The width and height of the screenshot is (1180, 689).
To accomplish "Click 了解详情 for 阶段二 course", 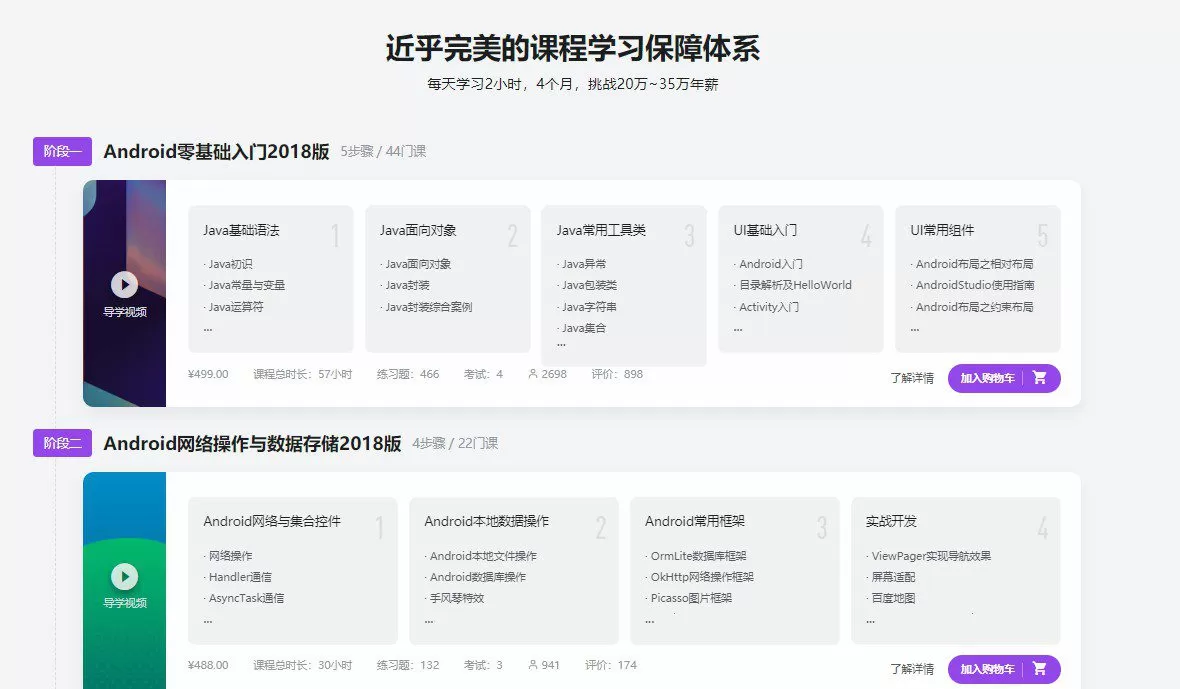I will pos(911,668).
